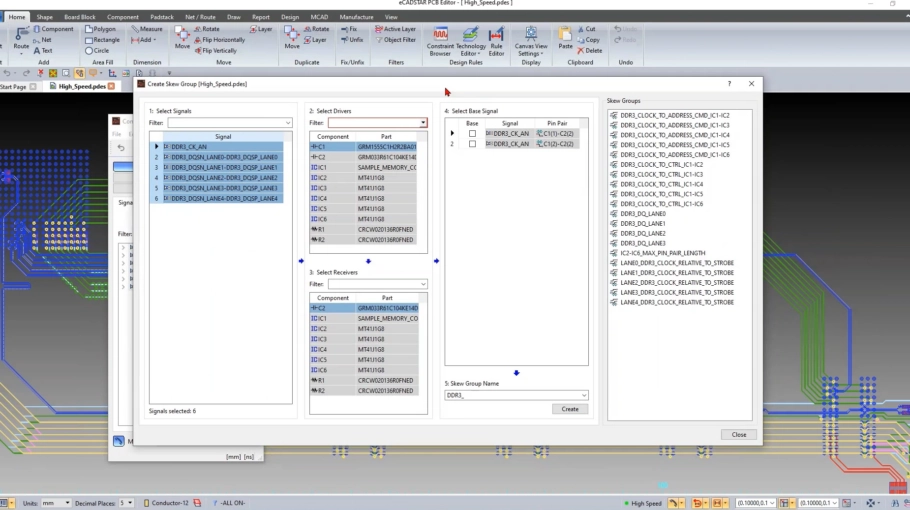Click the Close button in dialog
The width and height of the screenshot is (910, 510).
click(x=739, y=435)
